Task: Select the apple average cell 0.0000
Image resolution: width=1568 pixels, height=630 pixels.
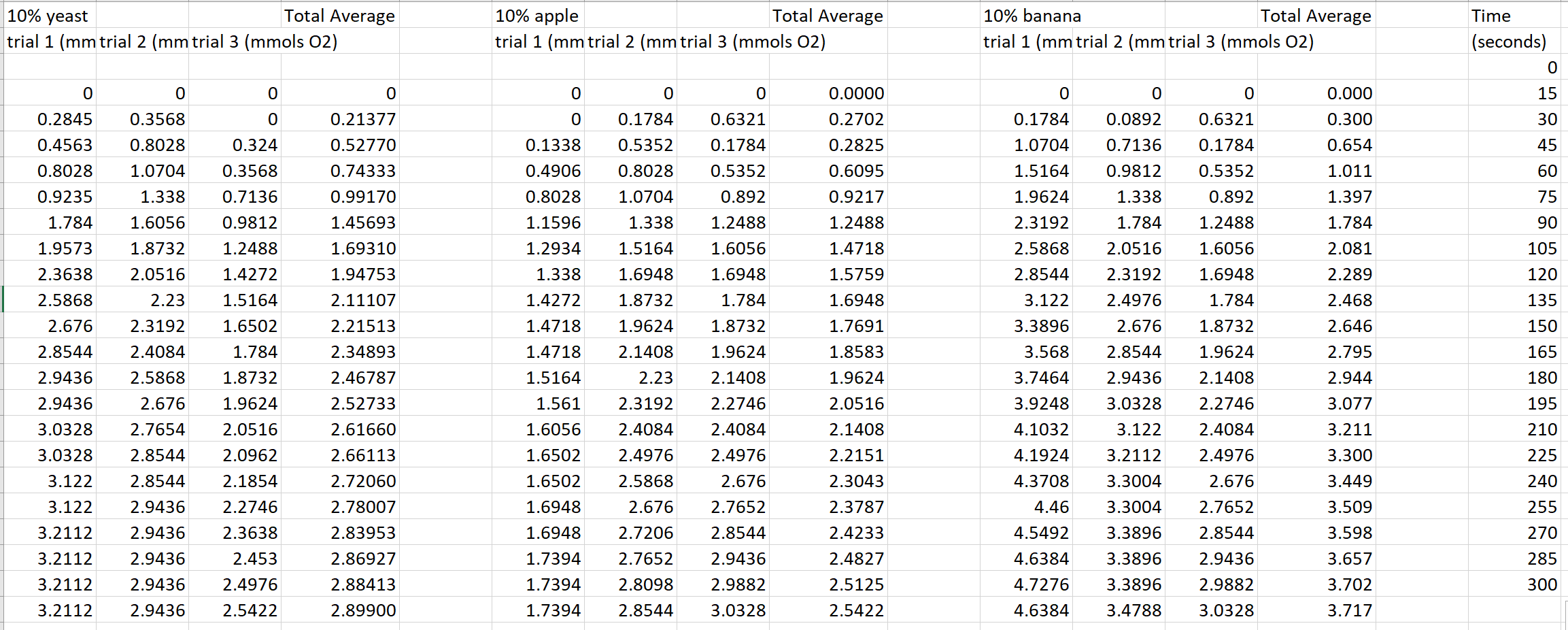Action: tap(828, 93)
